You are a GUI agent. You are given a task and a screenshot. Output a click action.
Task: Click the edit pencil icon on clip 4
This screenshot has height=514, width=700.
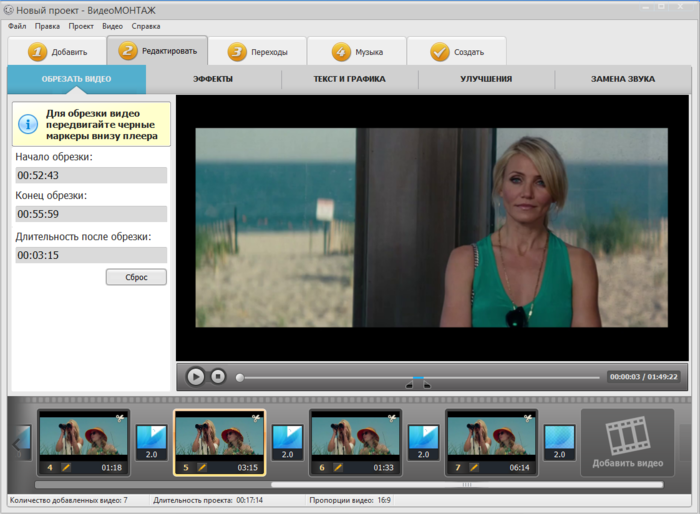pyautogui.click(x=66, y=467)
